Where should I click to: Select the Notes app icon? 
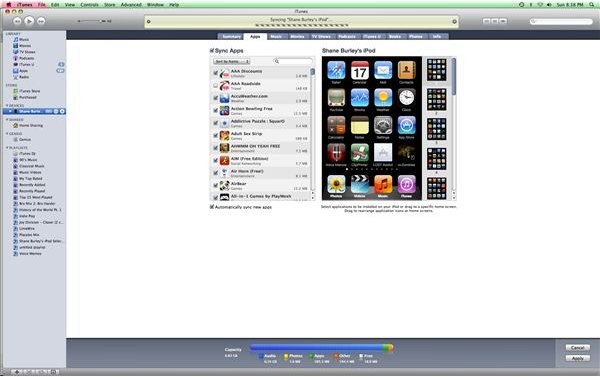360,126
